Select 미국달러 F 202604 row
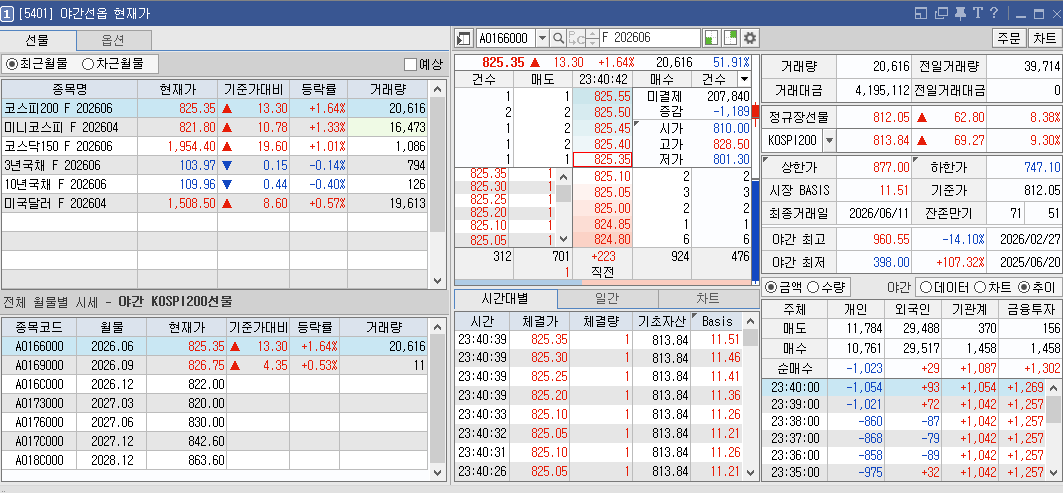This screenshot has height=493, width=1063. click(215, 203)
